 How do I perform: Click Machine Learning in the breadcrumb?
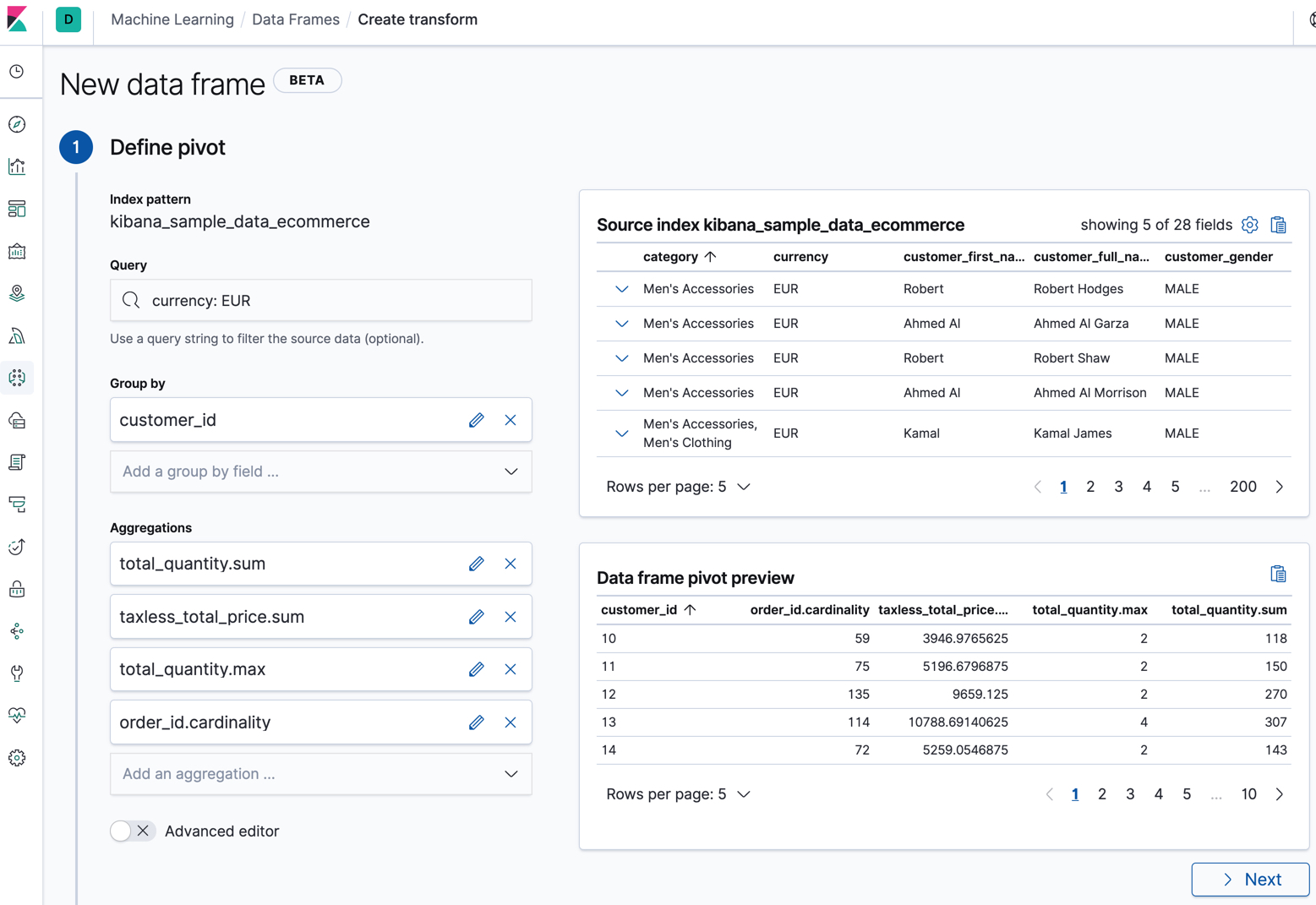172,19
